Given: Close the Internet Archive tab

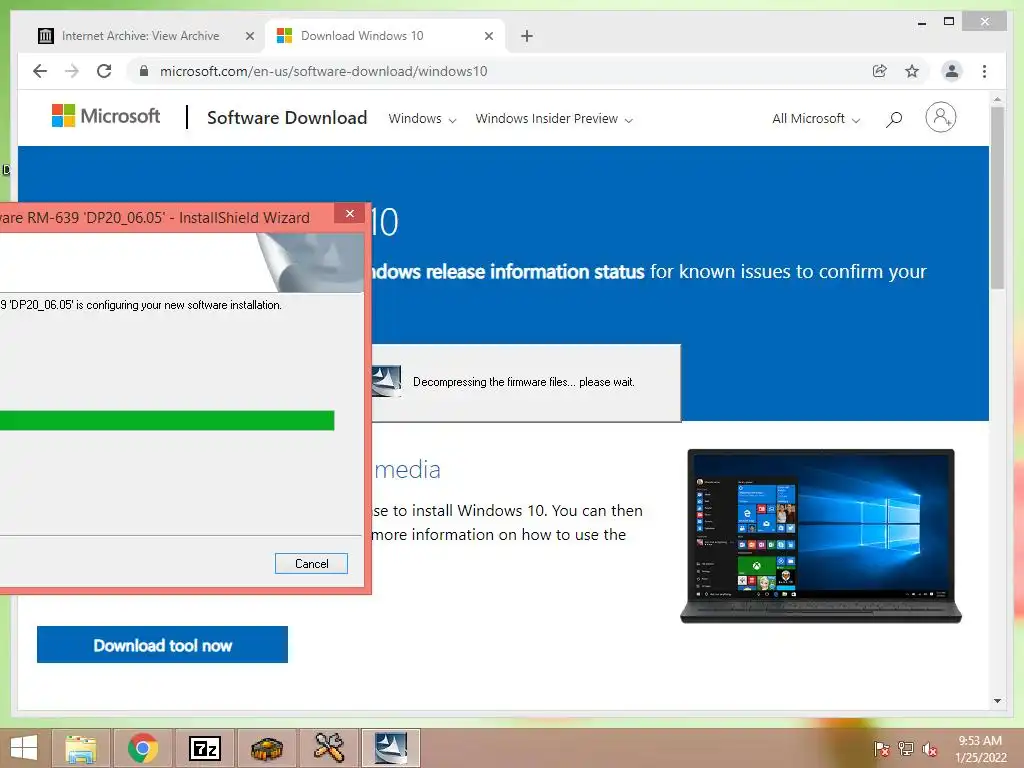Looking at the screenshot, I should [249, 36].
